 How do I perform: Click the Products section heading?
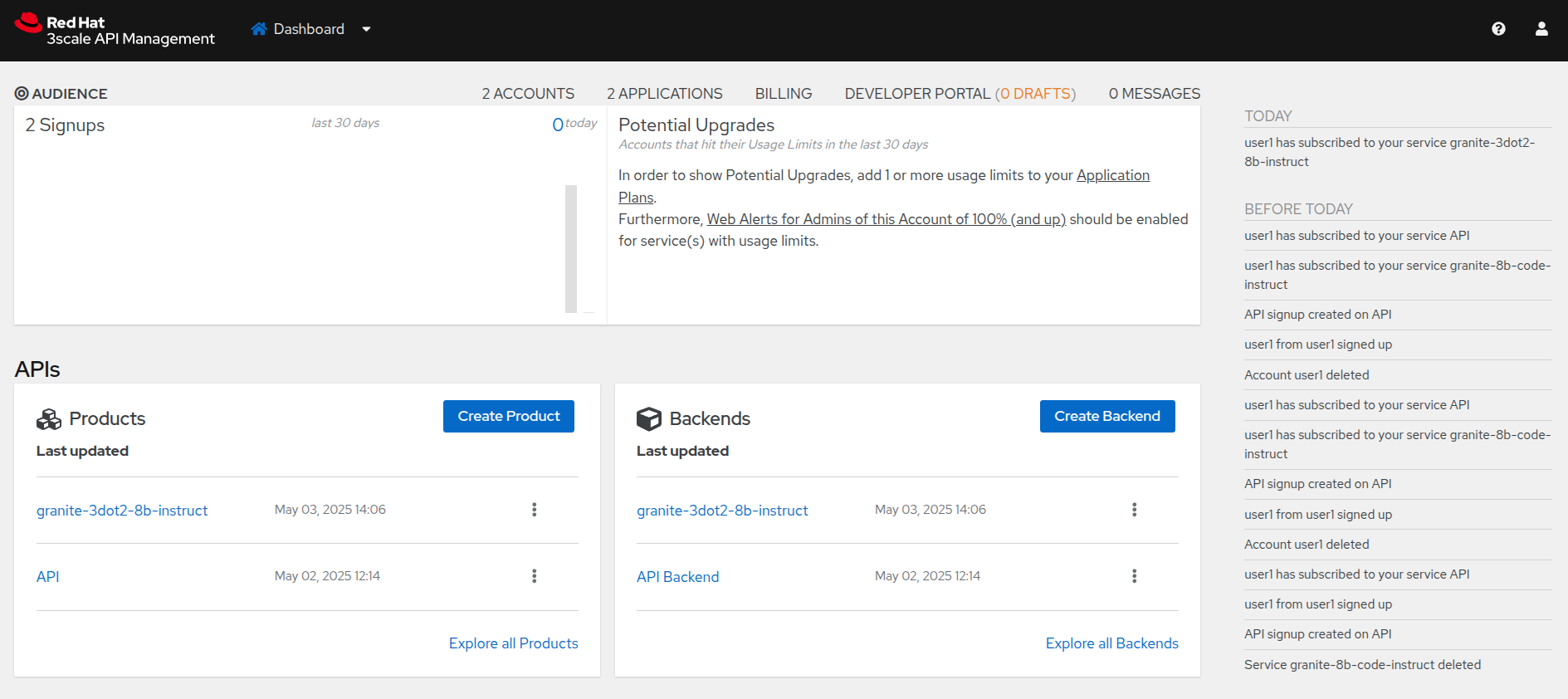pos(107,419)
